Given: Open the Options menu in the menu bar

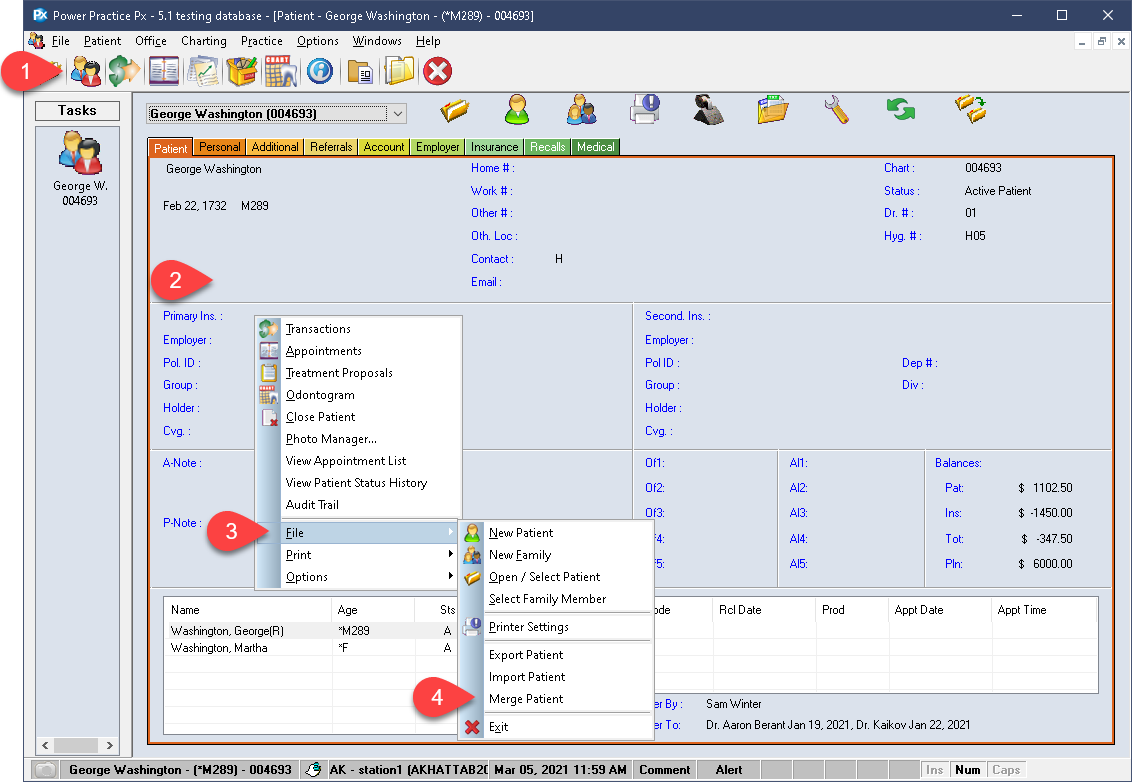Looking at the screenshot, I should pyautogui.click(x=318, y=41).
